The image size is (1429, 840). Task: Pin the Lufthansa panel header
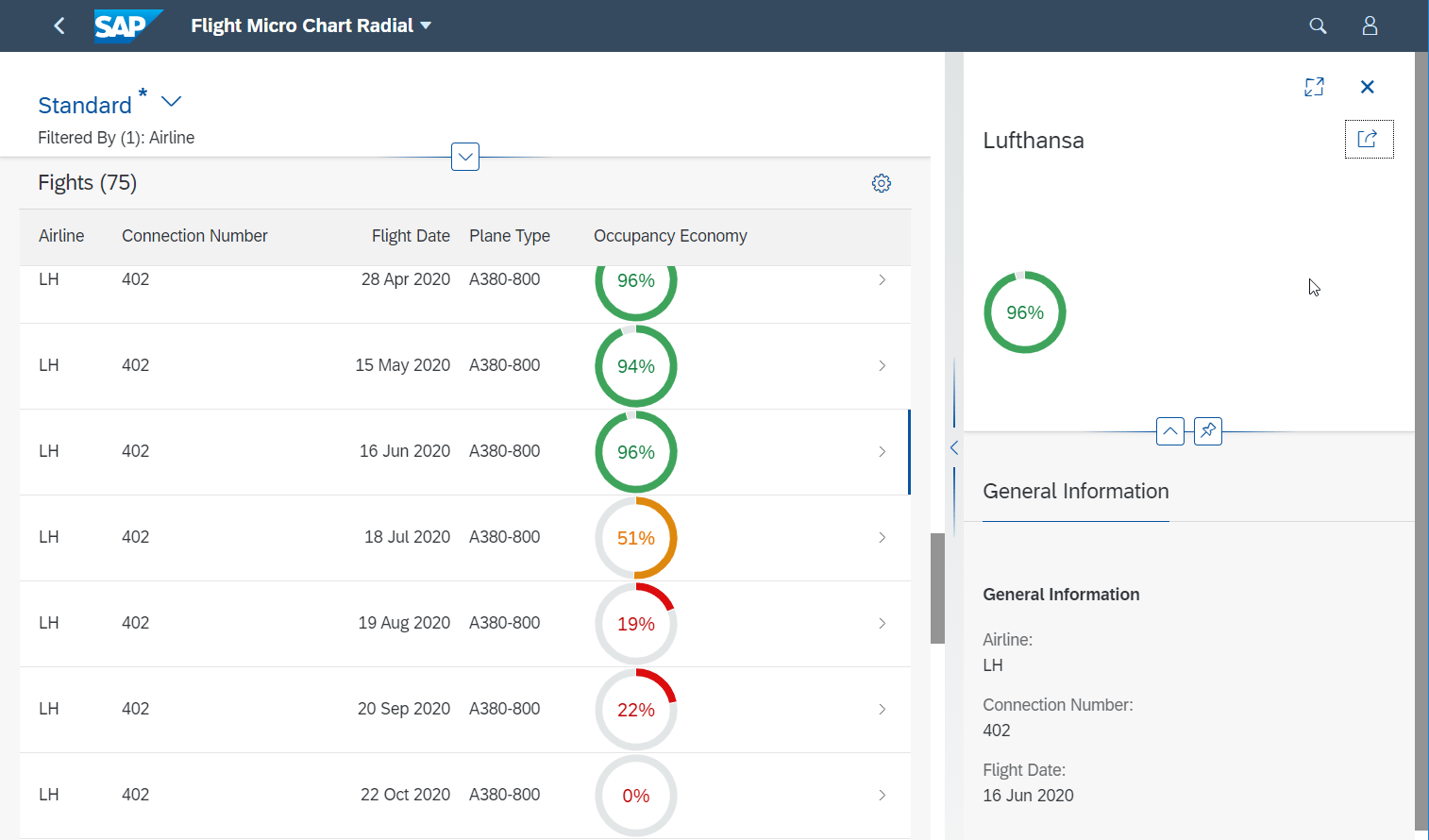click(1207, 430)
